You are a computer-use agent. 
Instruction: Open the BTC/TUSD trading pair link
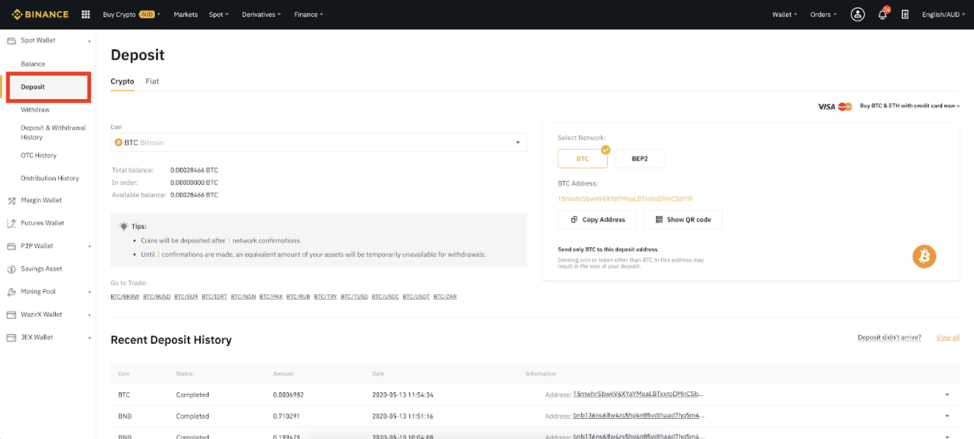coord(353,297)
